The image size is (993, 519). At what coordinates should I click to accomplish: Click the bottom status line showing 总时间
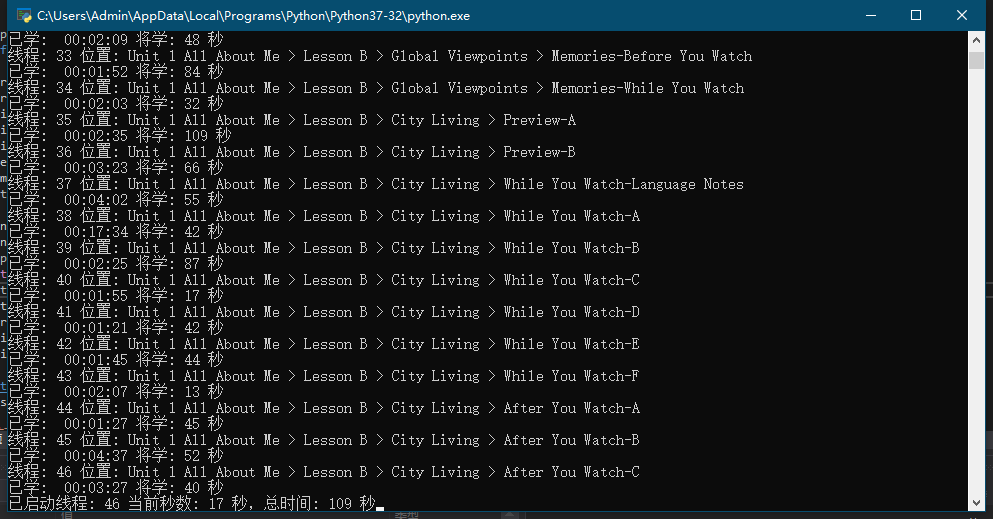tap(193, 504)
